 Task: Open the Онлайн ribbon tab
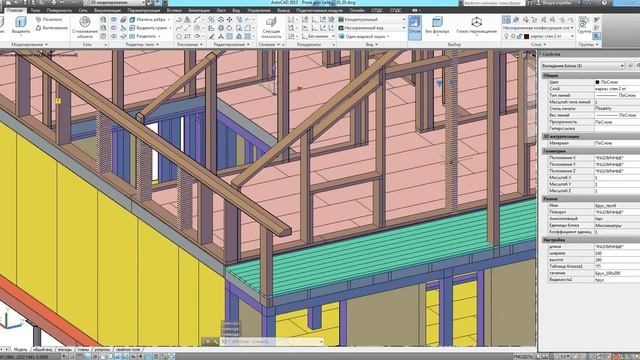point(357,10)
